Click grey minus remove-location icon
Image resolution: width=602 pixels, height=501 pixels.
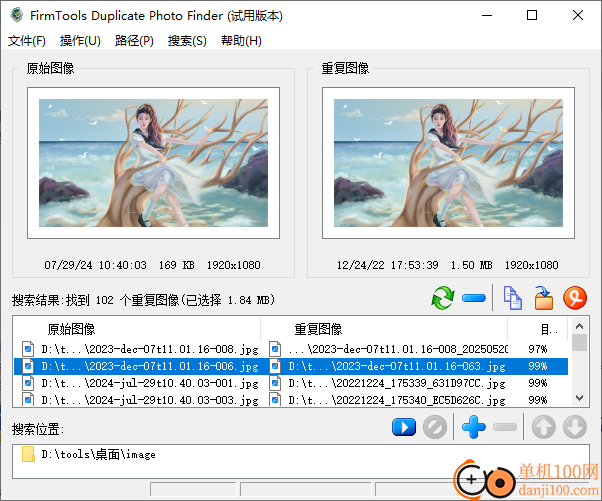505,427
